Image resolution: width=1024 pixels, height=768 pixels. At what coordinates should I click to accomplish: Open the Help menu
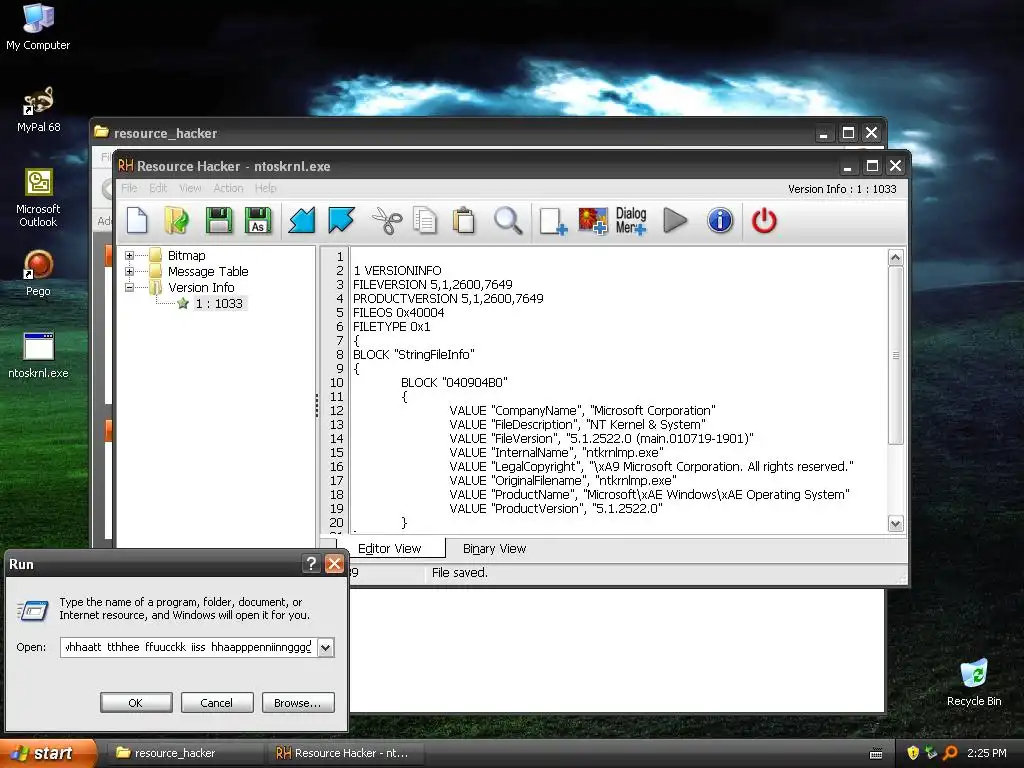[265, 188]
